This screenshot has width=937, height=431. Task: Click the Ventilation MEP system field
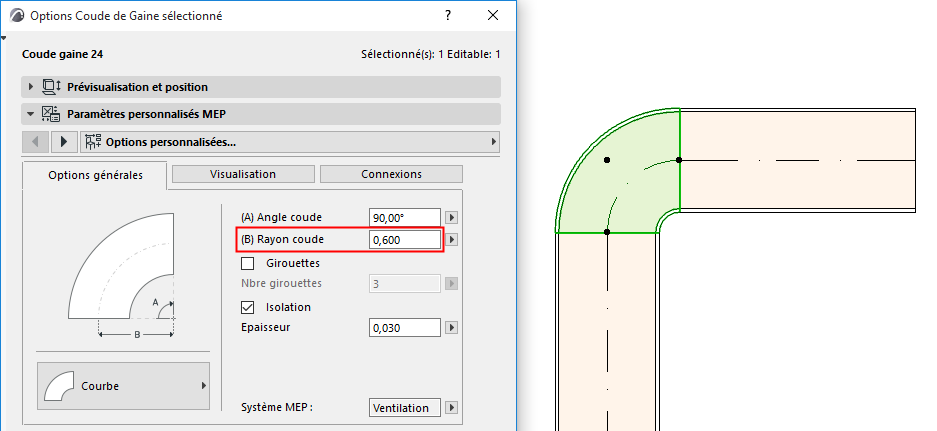pyautogui.click(x=405, y=408)
